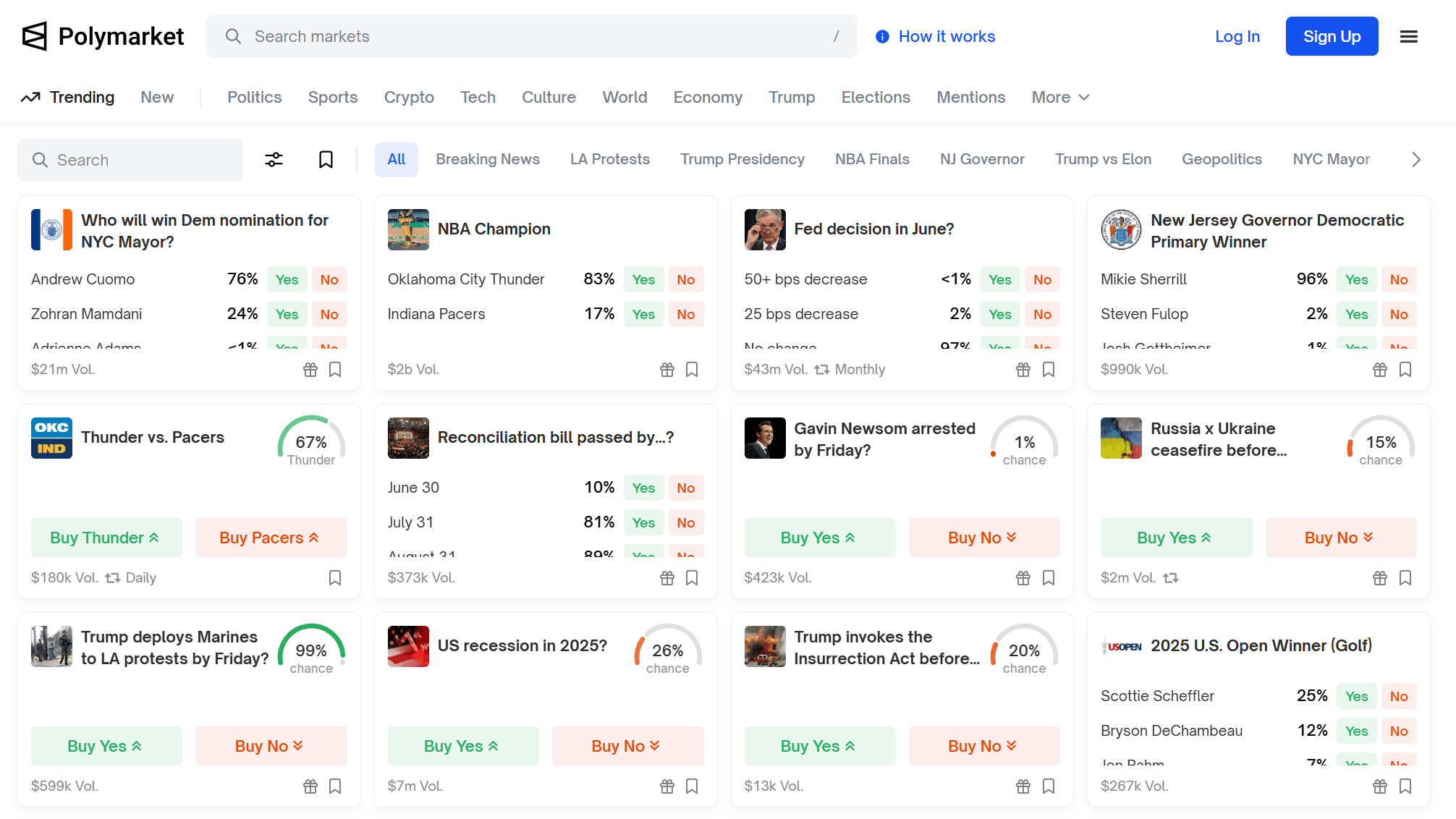The height and width of the screenshot is (819, 1456).
Task: Toggle the saved markets bookmark filter
Action: tap(326, 160)
